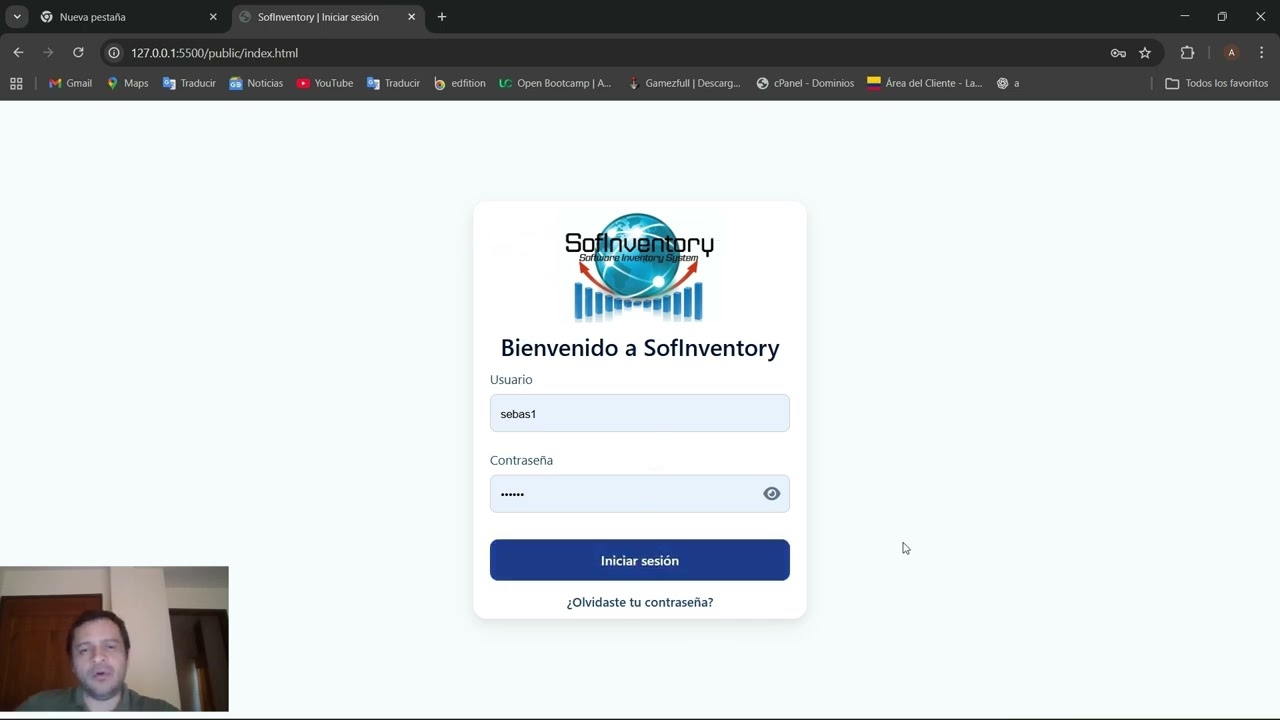Open the Open Bootcamp bookmark
Viewport: 1280px width, 720px height.
point(555,83)
